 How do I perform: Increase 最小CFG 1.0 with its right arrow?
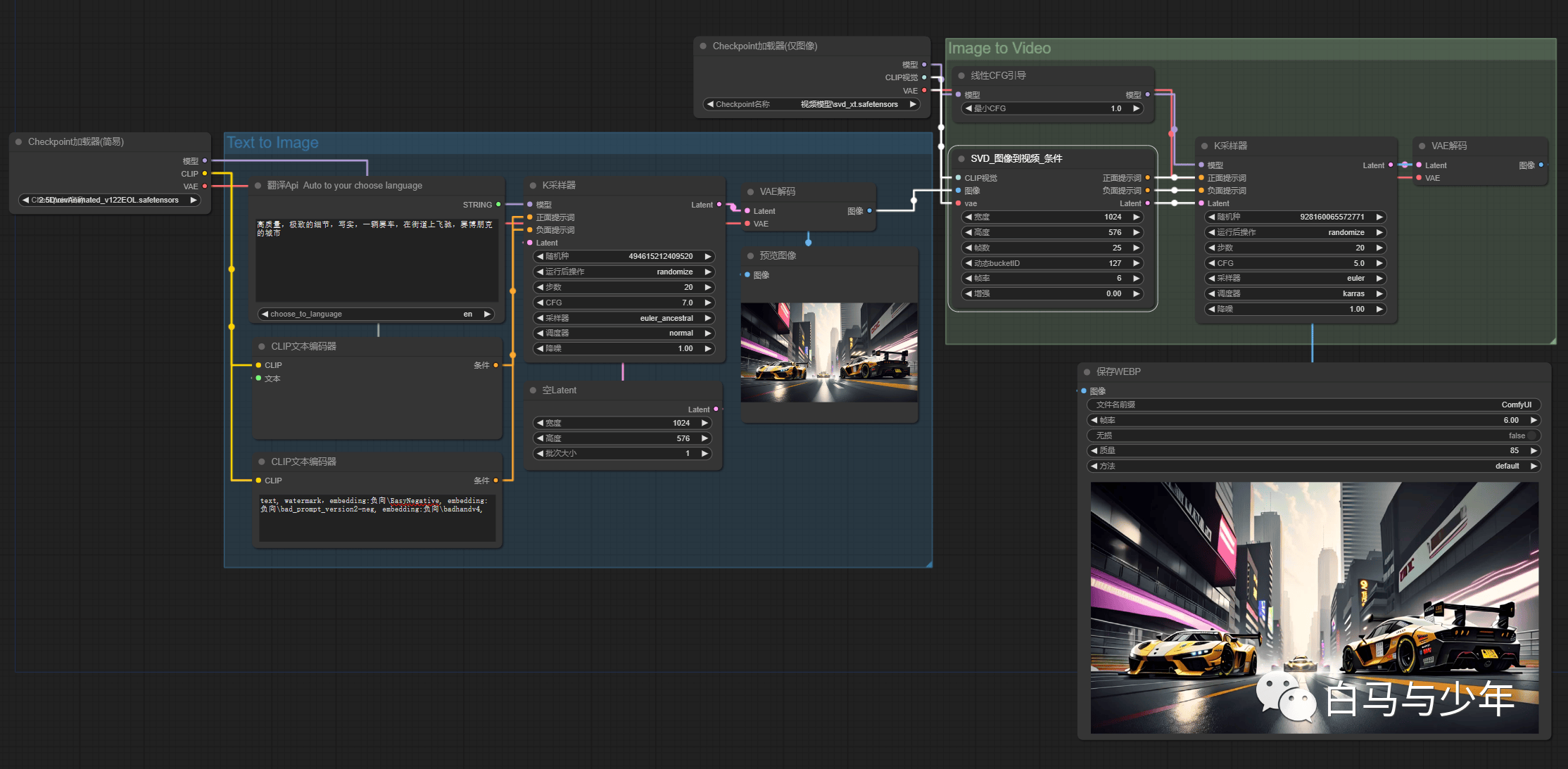[1136, 108]
